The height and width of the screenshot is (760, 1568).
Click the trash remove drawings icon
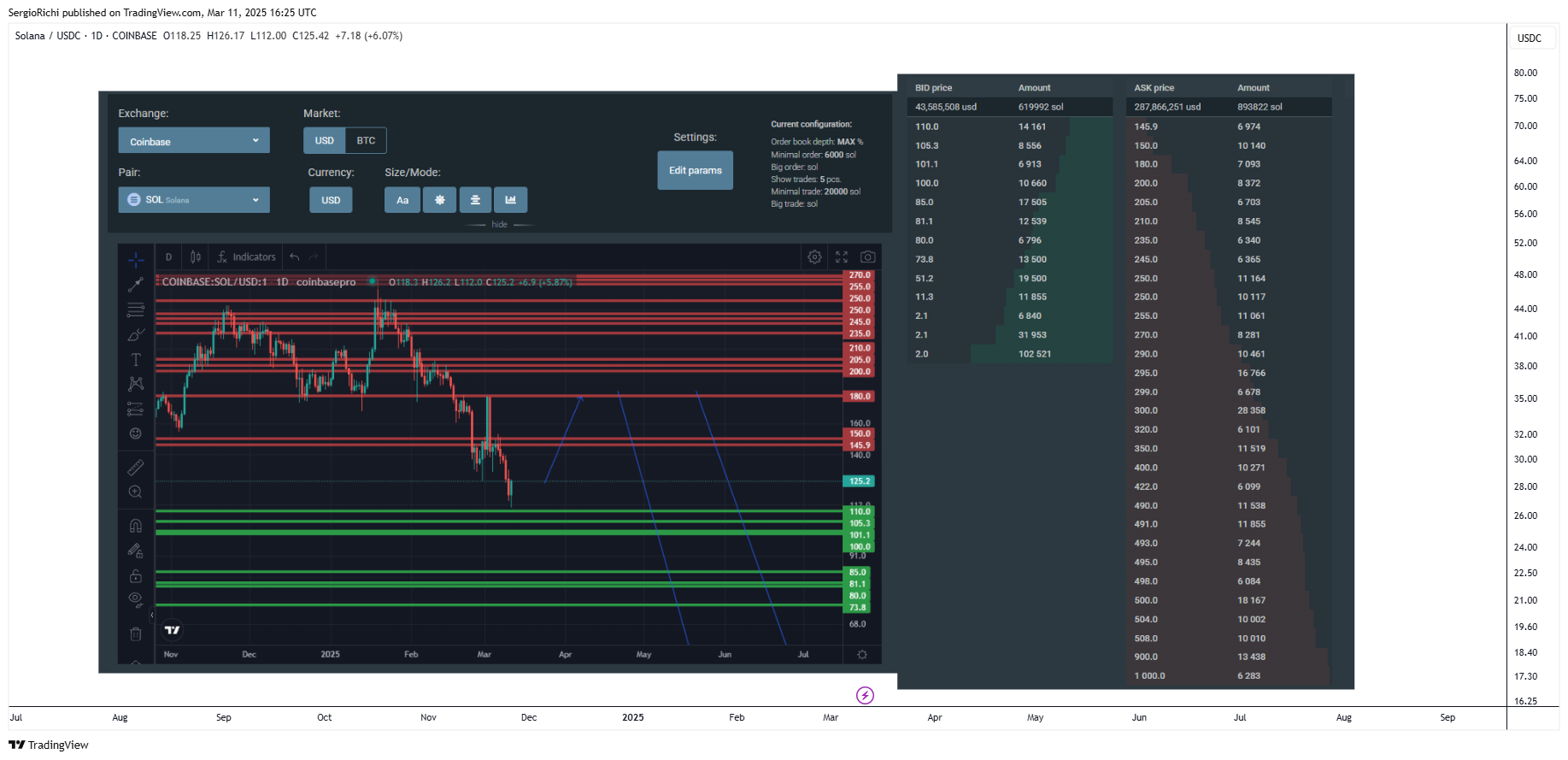[x=136, y=633]
